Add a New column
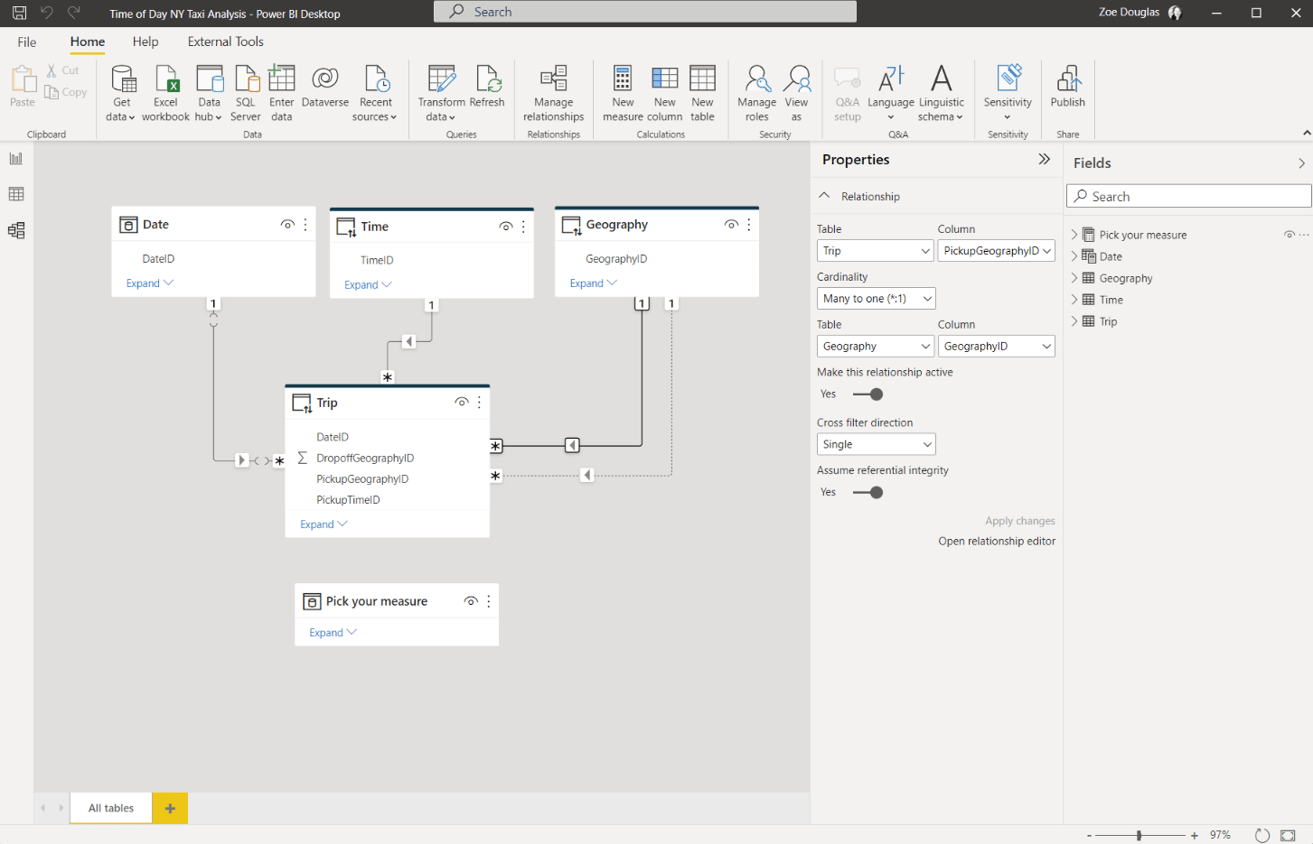This screenshot has width=1313, height=844. click(665, 93)
